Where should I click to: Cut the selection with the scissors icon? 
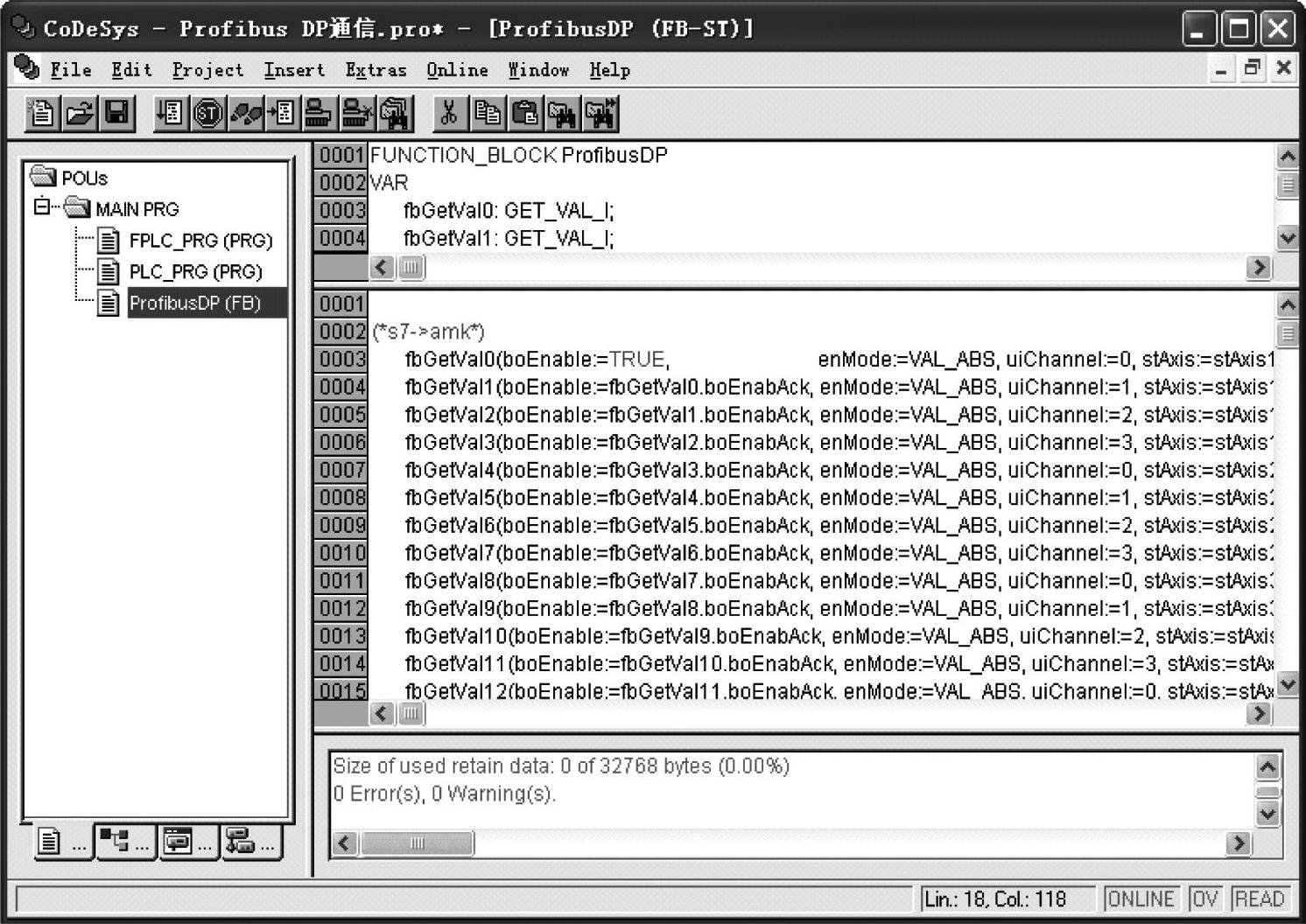point(449,114)
